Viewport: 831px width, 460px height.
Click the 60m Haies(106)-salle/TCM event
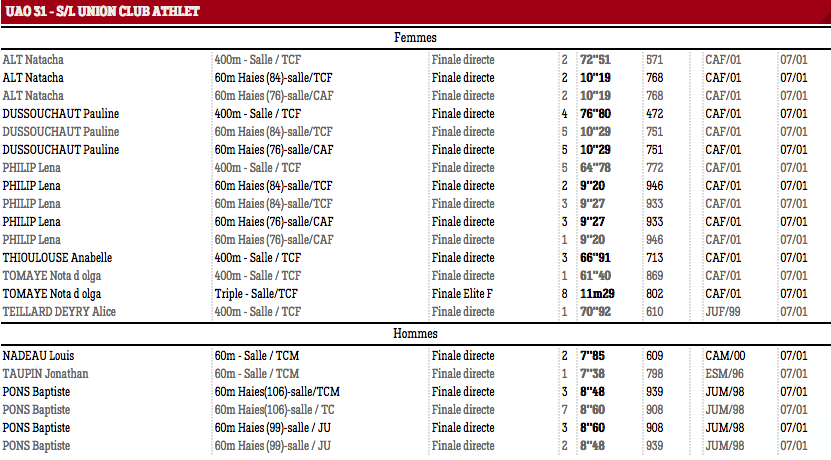click(277, 392)
